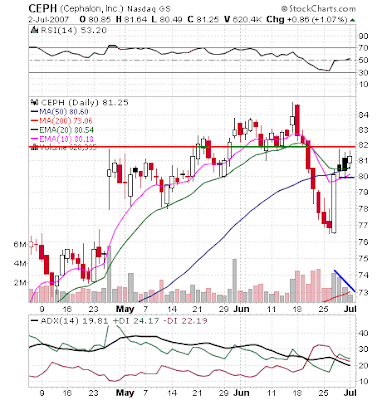Click the 80 price axis label
The width and height of the screenshot is (382, 400).
click(x=364, y=176)
